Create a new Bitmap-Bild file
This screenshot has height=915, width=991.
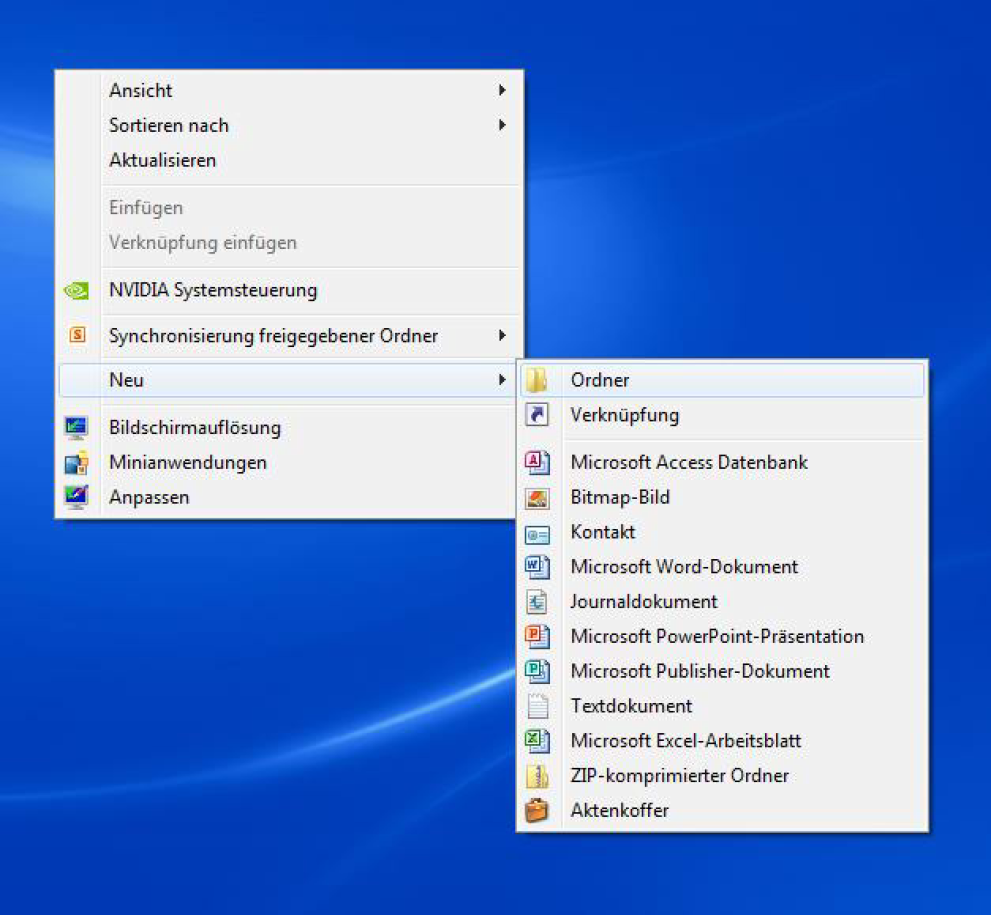619,497
